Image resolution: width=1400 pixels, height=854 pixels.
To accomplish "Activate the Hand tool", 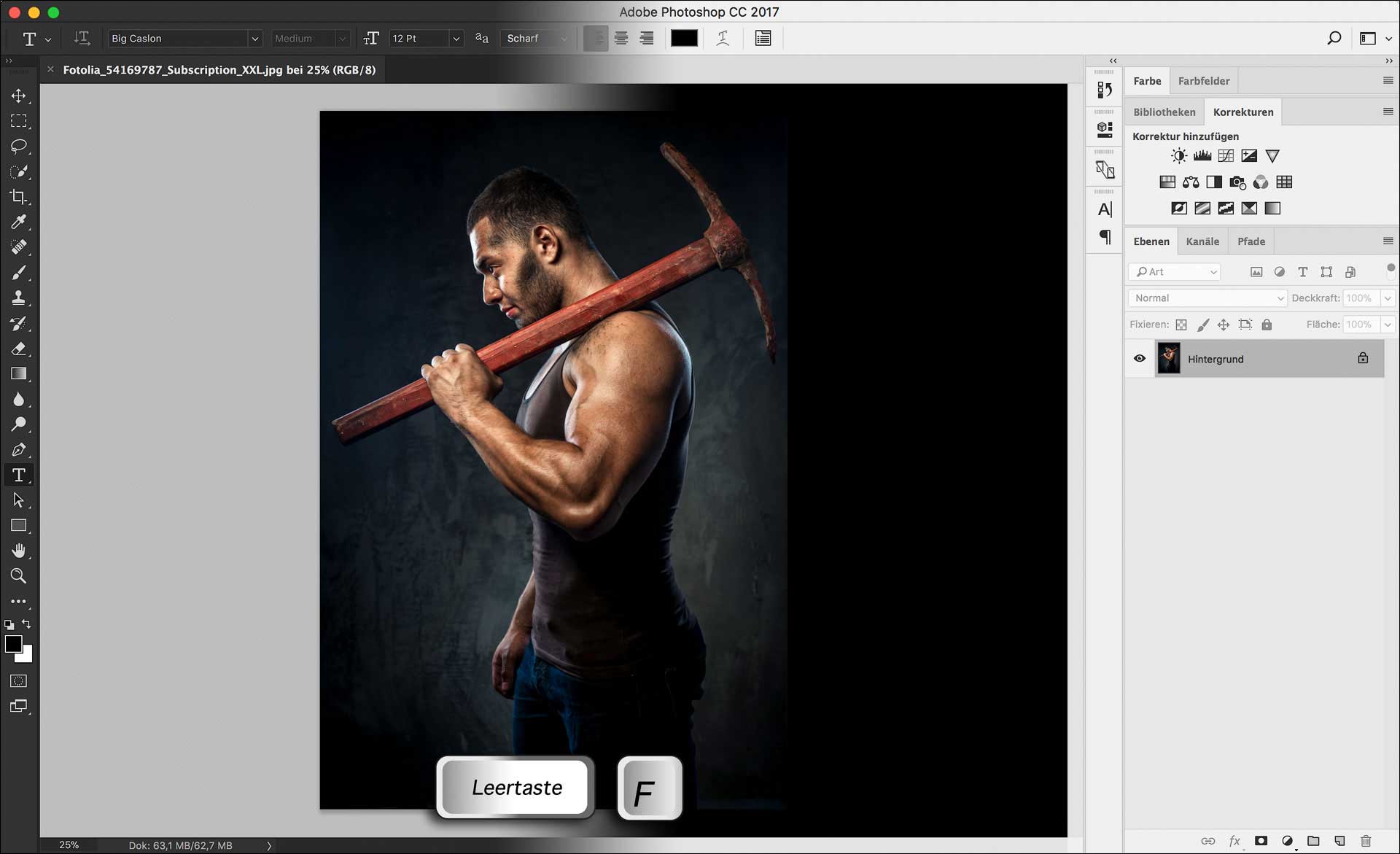I will click(19, 551).
